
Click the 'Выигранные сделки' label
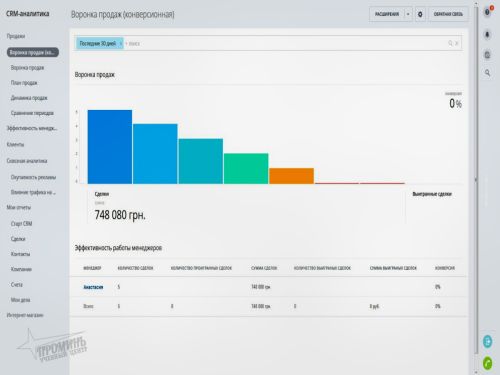(x=432, y=194)
